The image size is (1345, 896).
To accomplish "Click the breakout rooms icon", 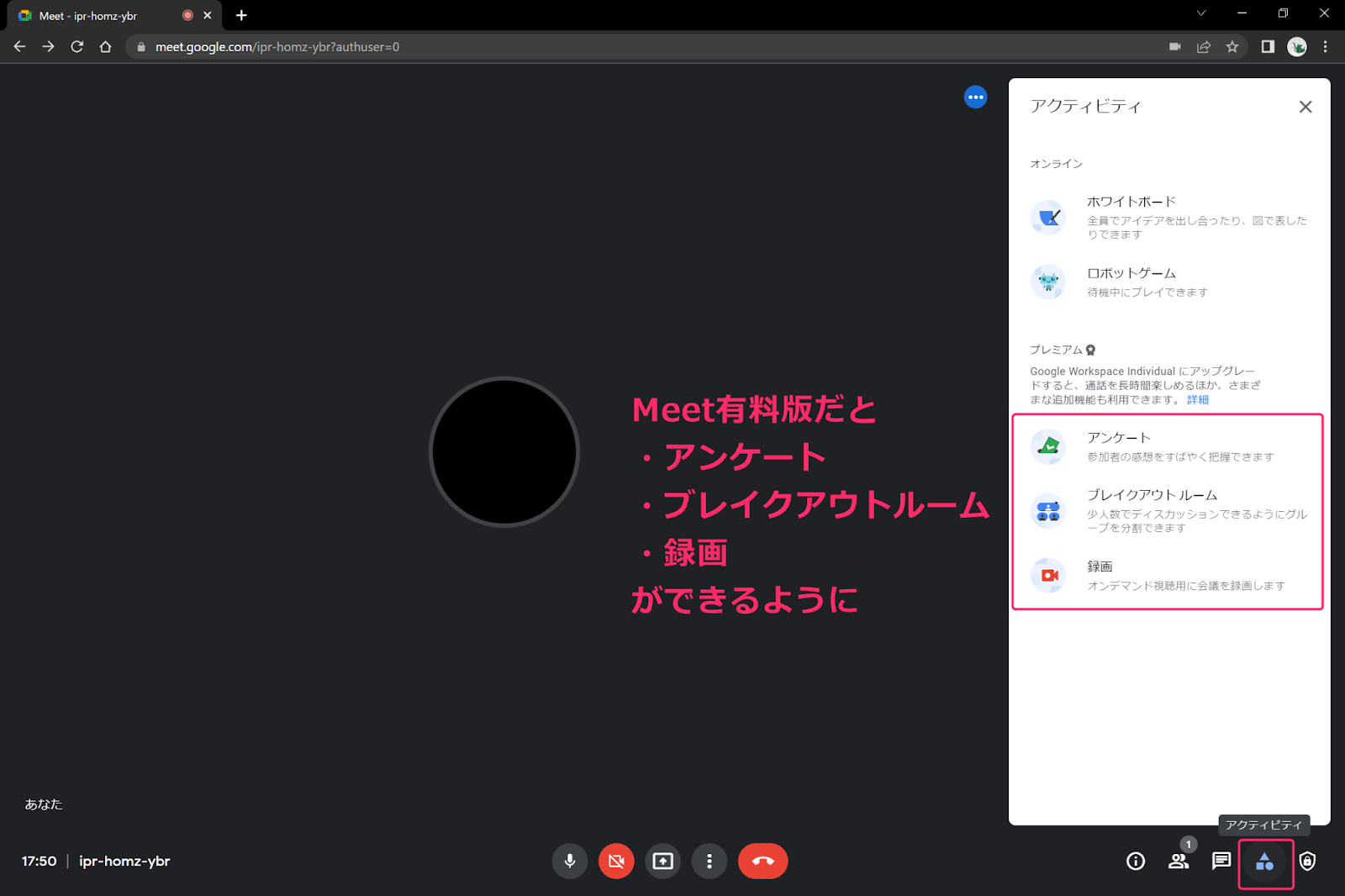I will 1048,511.
